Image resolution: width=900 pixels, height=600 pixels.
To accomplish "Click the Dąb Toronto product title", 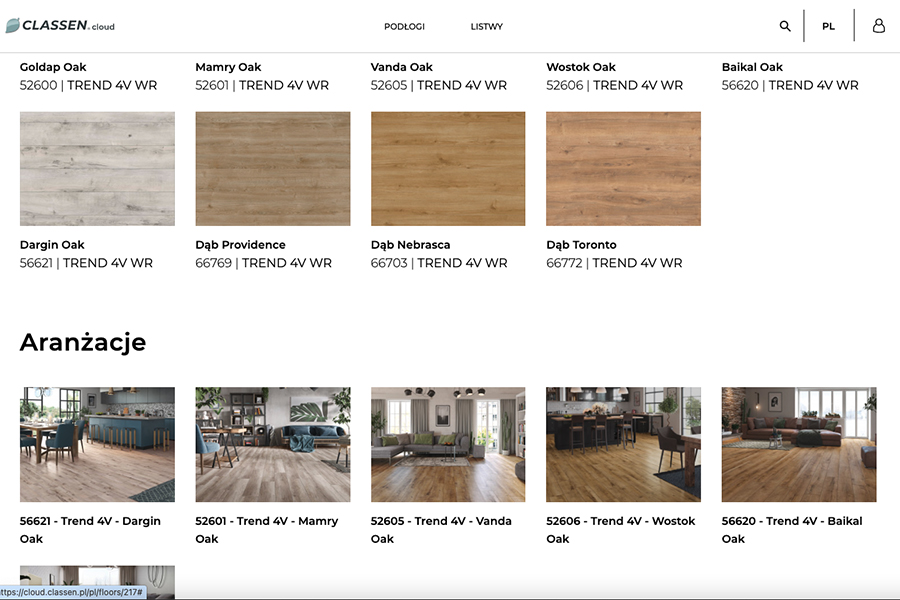I will tap(581, 245).
